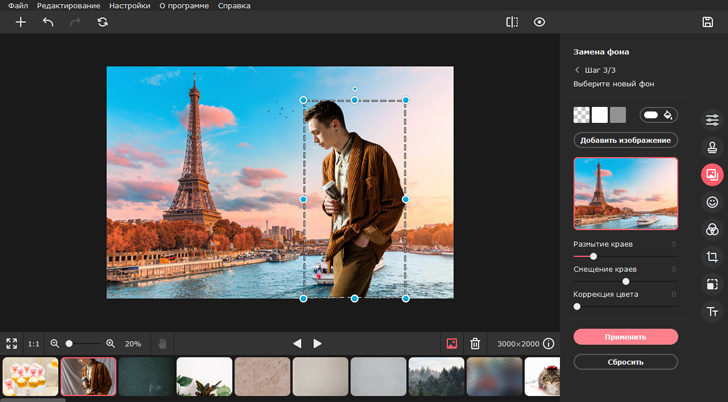728x402 pixels.
Task: Show image info next to 3000×2000
Action: pos(548,343)
